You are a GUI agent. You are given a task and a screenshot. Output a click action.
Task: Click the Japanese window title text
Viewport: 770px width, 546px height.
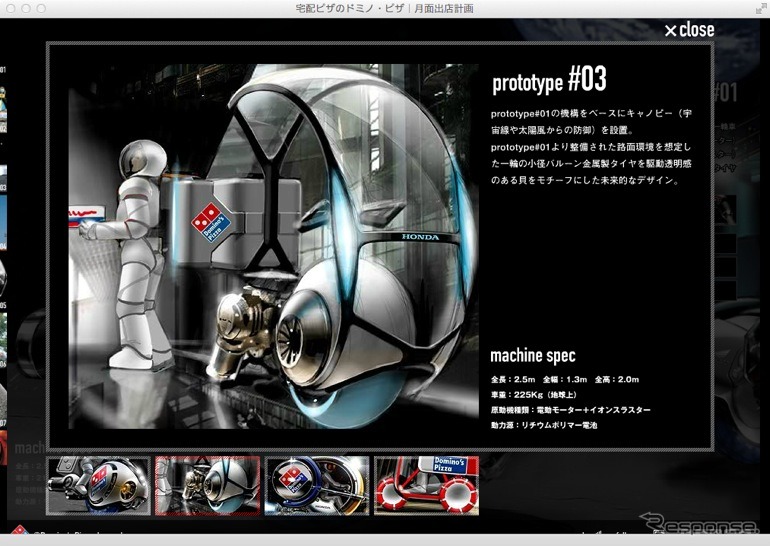click(385, 8)
